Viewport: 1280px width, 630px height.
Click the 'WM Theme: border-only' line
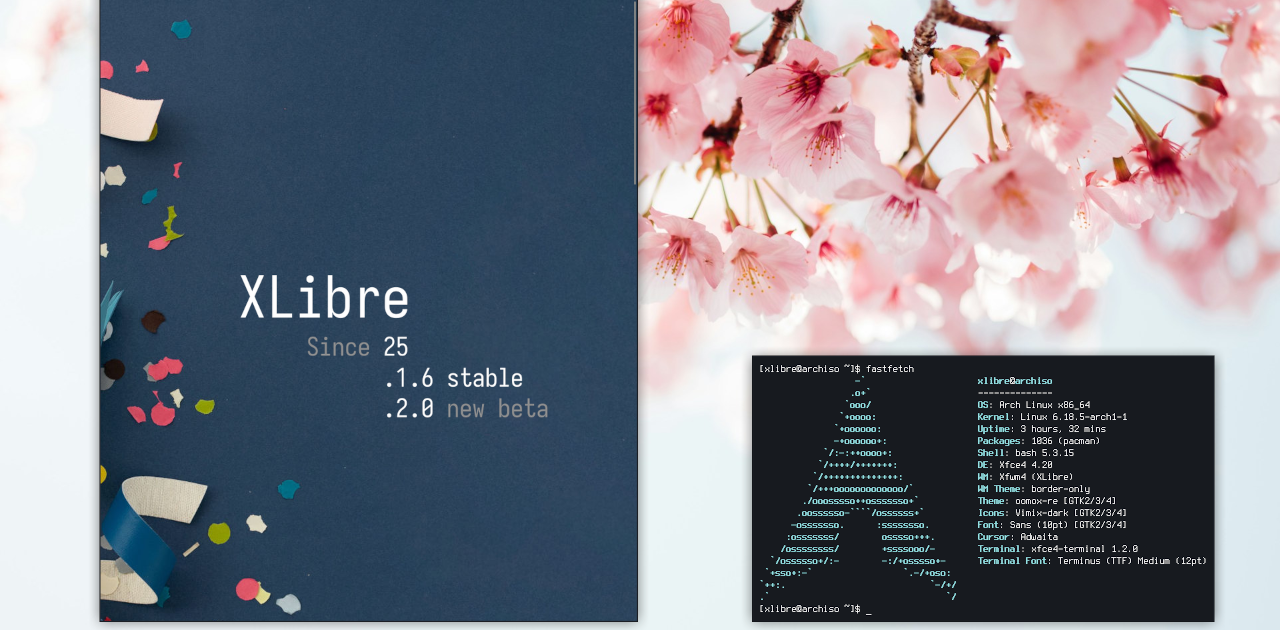[x=1034, y=489]
